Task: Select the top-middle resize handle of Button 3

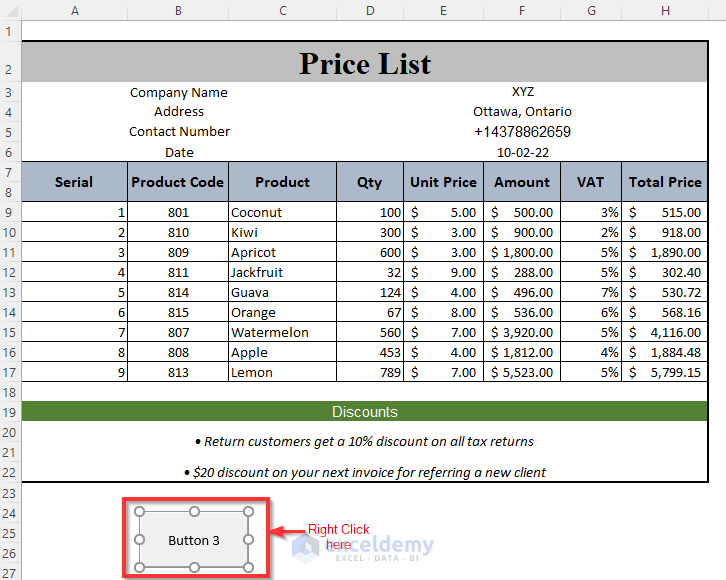Action: tap(194, 511)
